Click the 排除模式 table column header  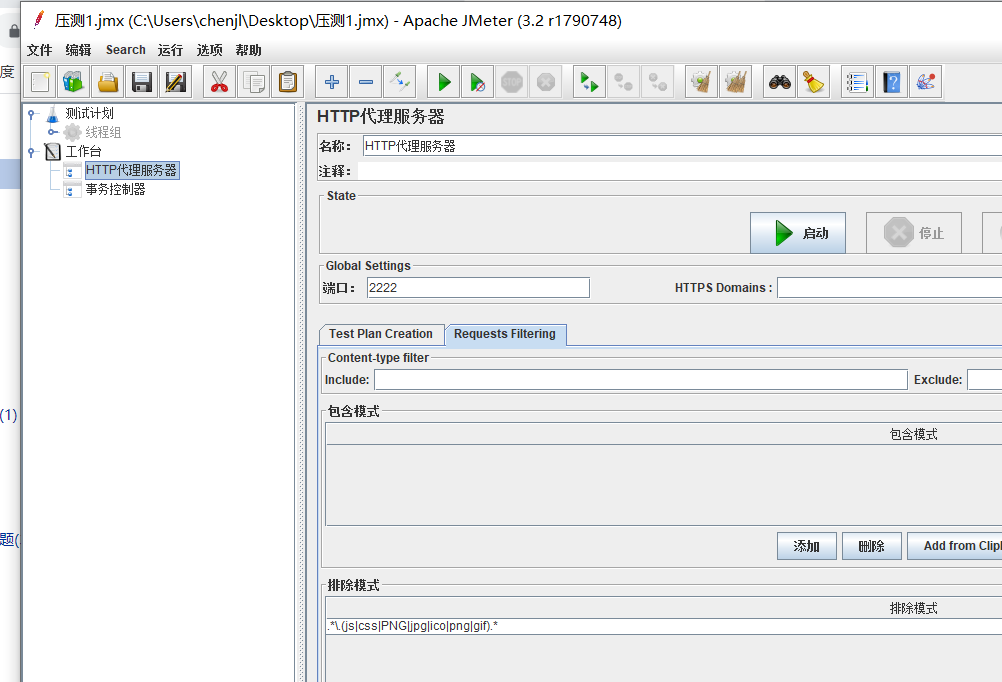click(x=664, y=608)
